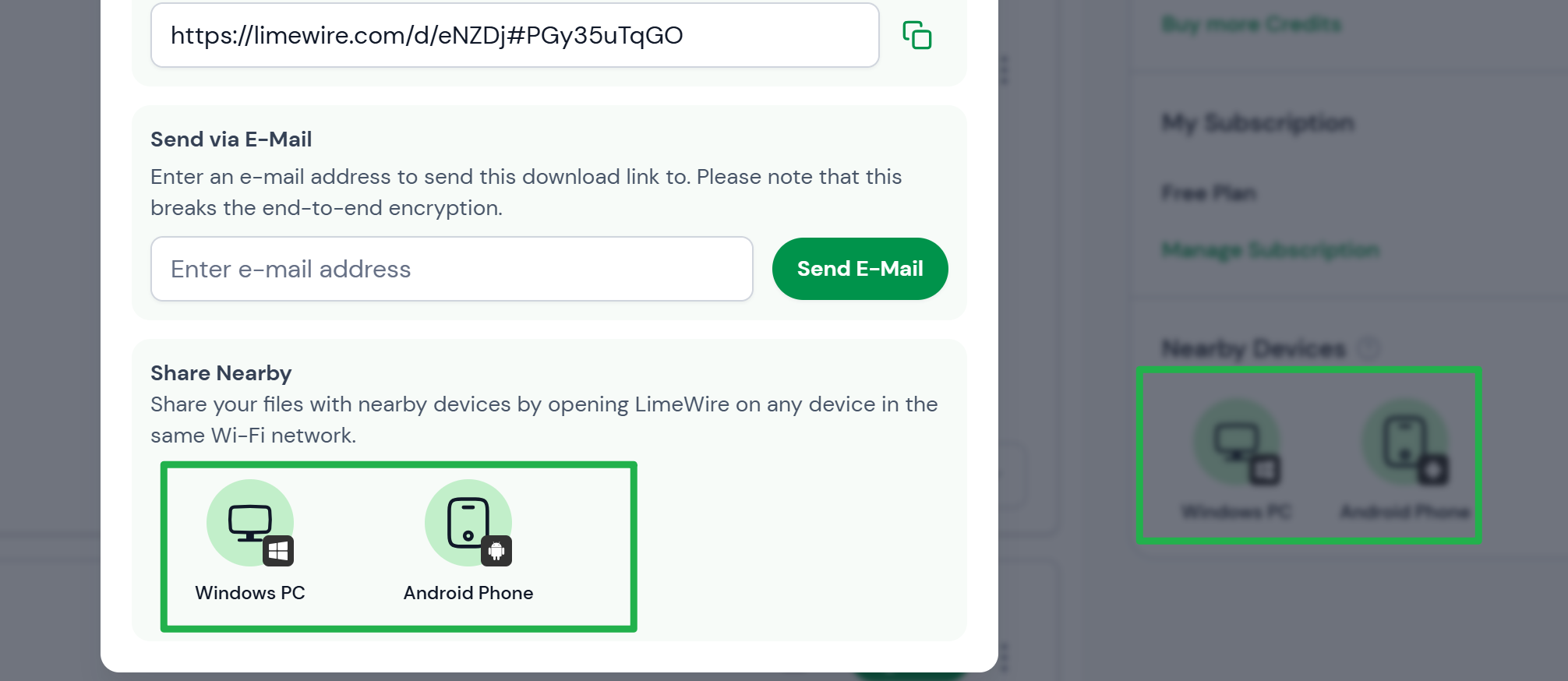Click the blurred "My Subscription" heading
The width and height of the screenshot is (1568, 681).
click(x=1258, y=123)
